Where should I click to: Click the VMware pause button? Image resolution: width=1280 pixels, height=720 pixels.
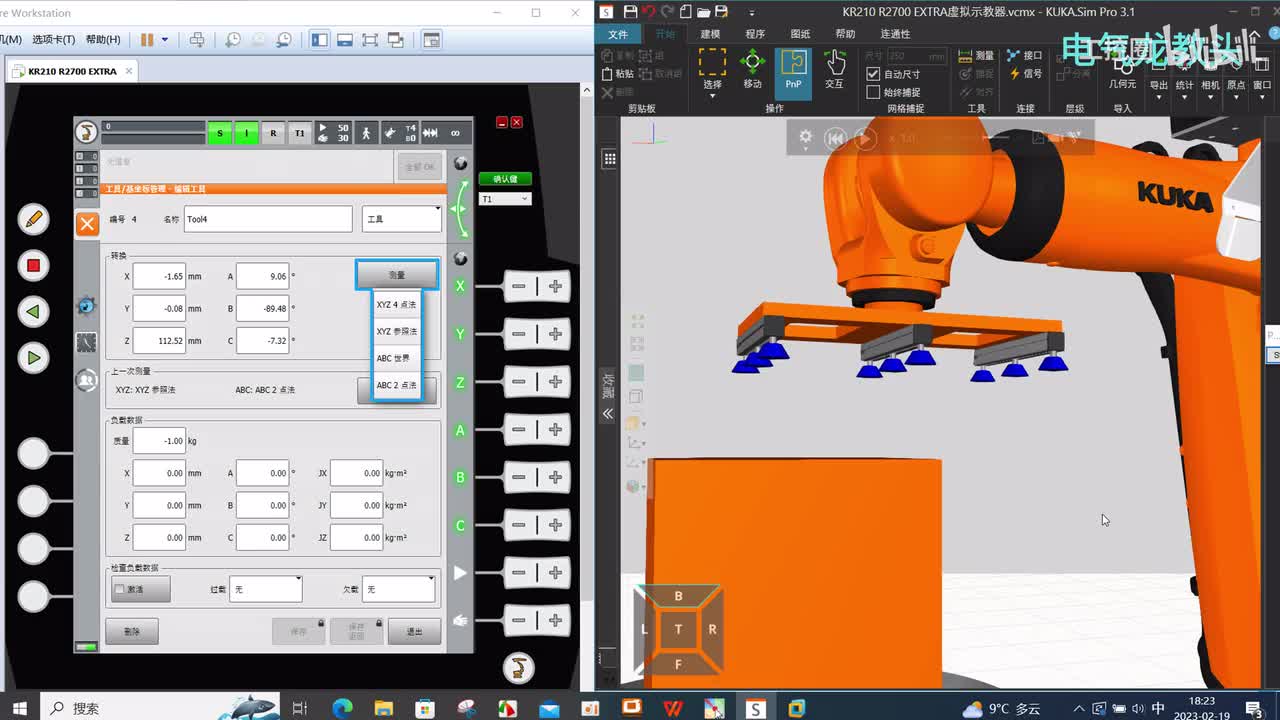(147, 40)
